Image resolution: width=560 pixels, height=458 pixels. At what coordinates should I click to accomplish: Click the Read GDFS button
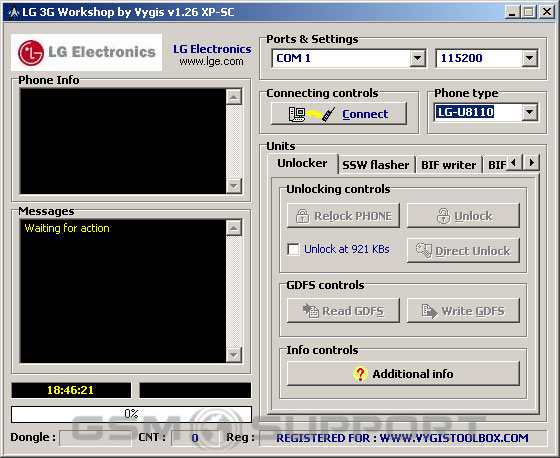pyautogui.click(x=343, y=311)
